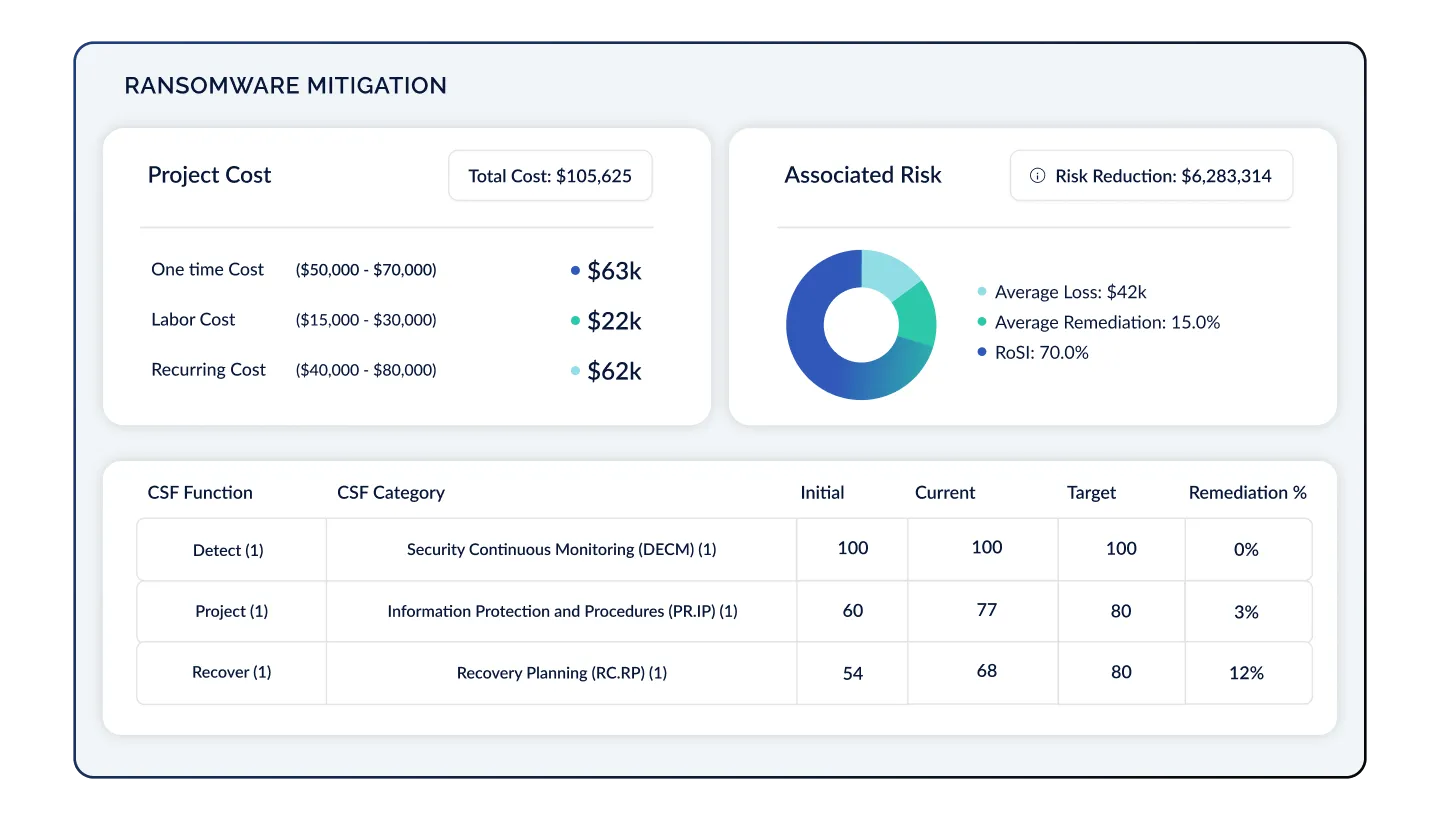Click the CSF Function column header
1440x820 pixels.
200,492
